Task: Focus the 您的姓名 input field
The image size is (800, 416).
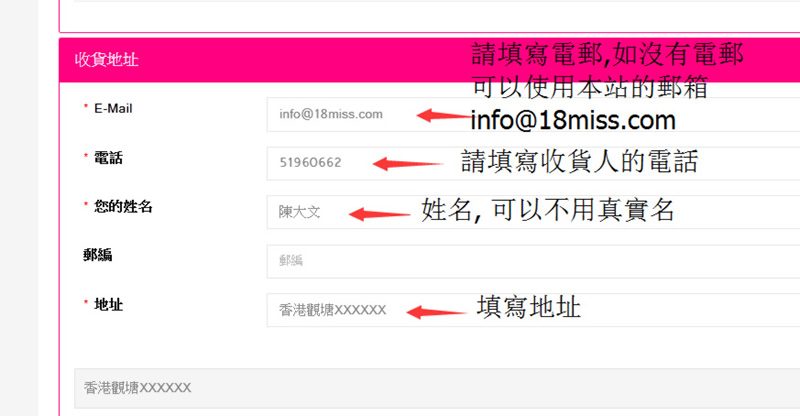Action: pos(533,212)
